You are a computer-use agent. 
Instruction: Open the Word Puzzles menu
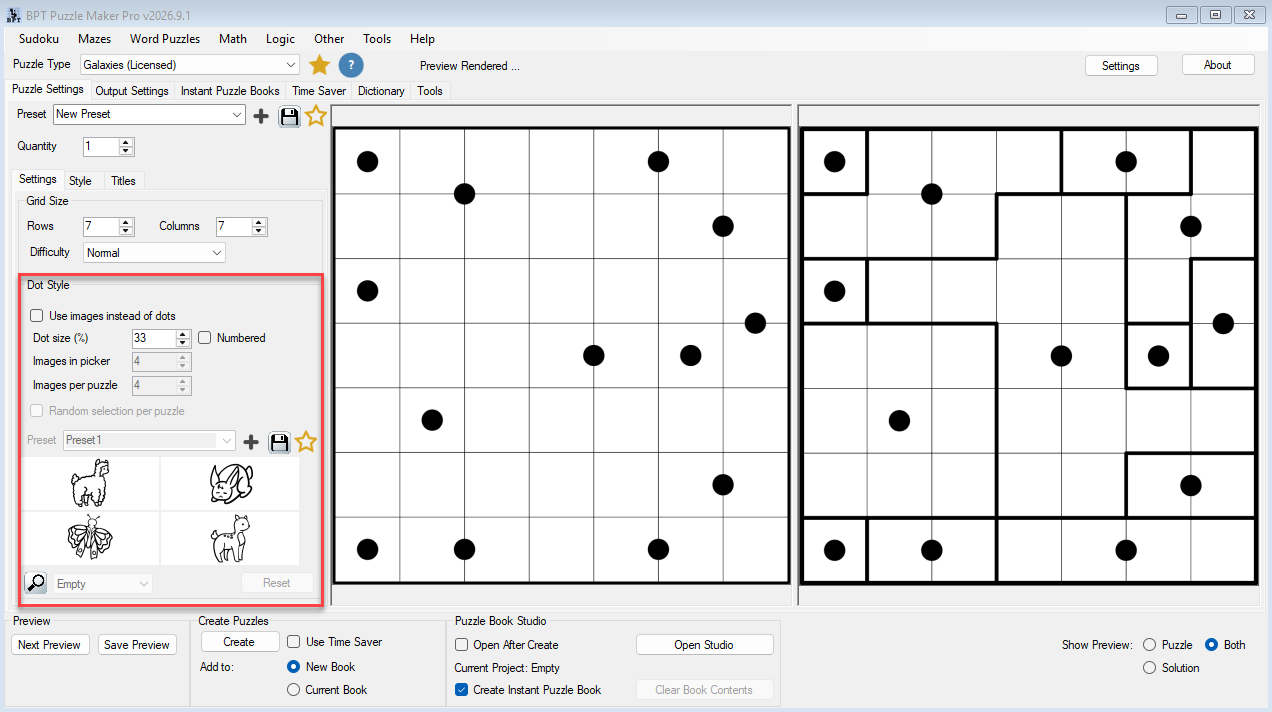[165, 39]
